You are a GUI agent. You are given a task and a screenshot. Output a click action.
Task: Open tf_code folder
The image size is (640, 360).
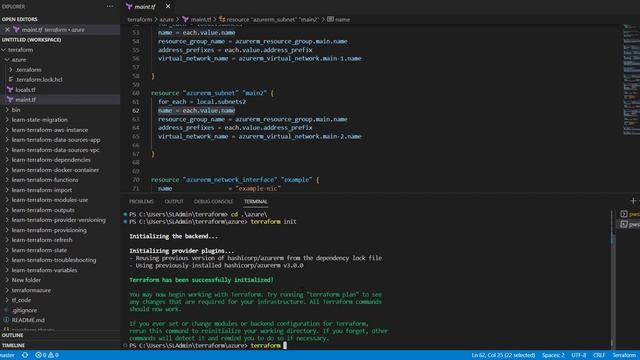21,300
